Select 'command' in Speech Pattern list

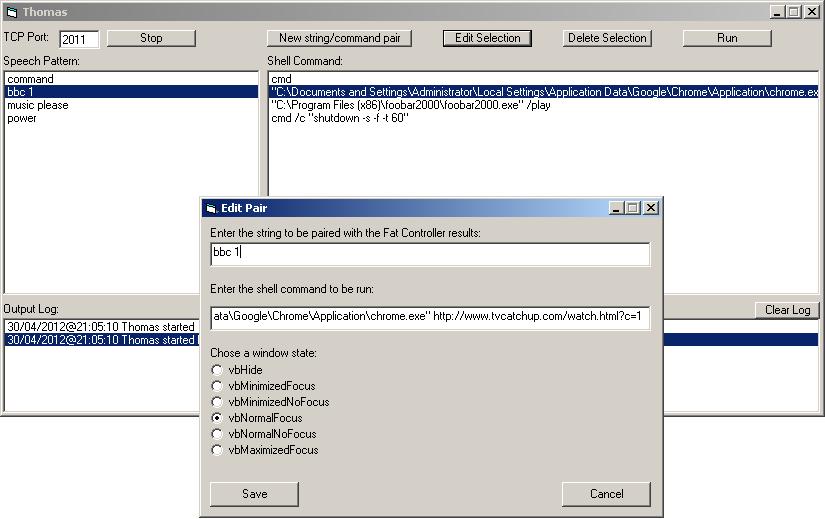pos(131,79)
